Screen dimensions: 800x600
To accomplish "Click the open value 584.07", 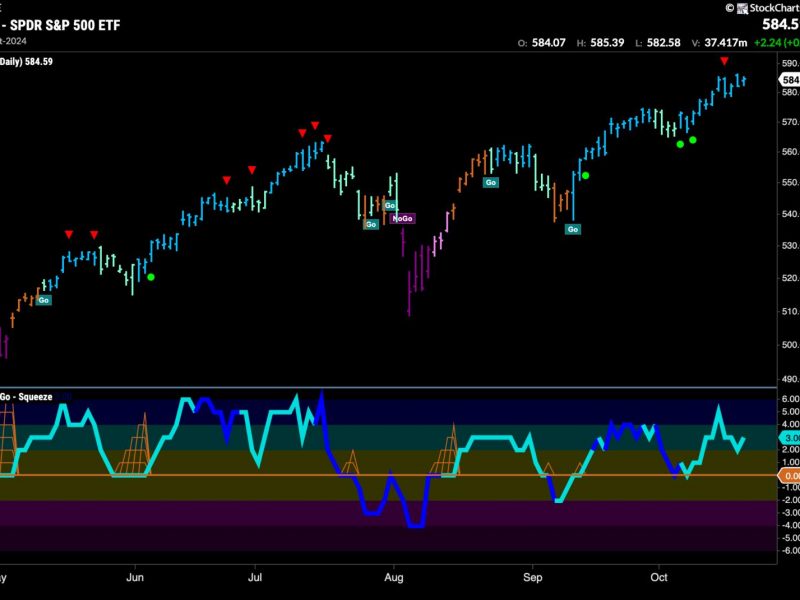I will (x=549, y=43).
